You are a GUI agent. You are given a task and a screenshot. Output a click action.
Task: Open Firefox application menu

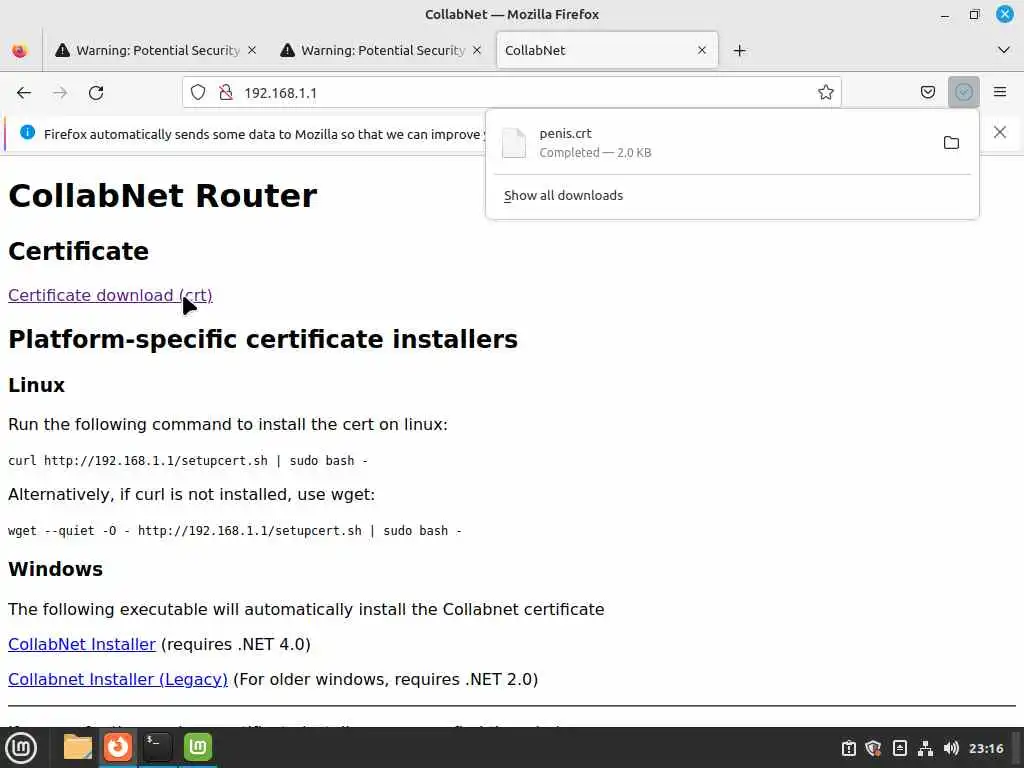[1000, 92]
